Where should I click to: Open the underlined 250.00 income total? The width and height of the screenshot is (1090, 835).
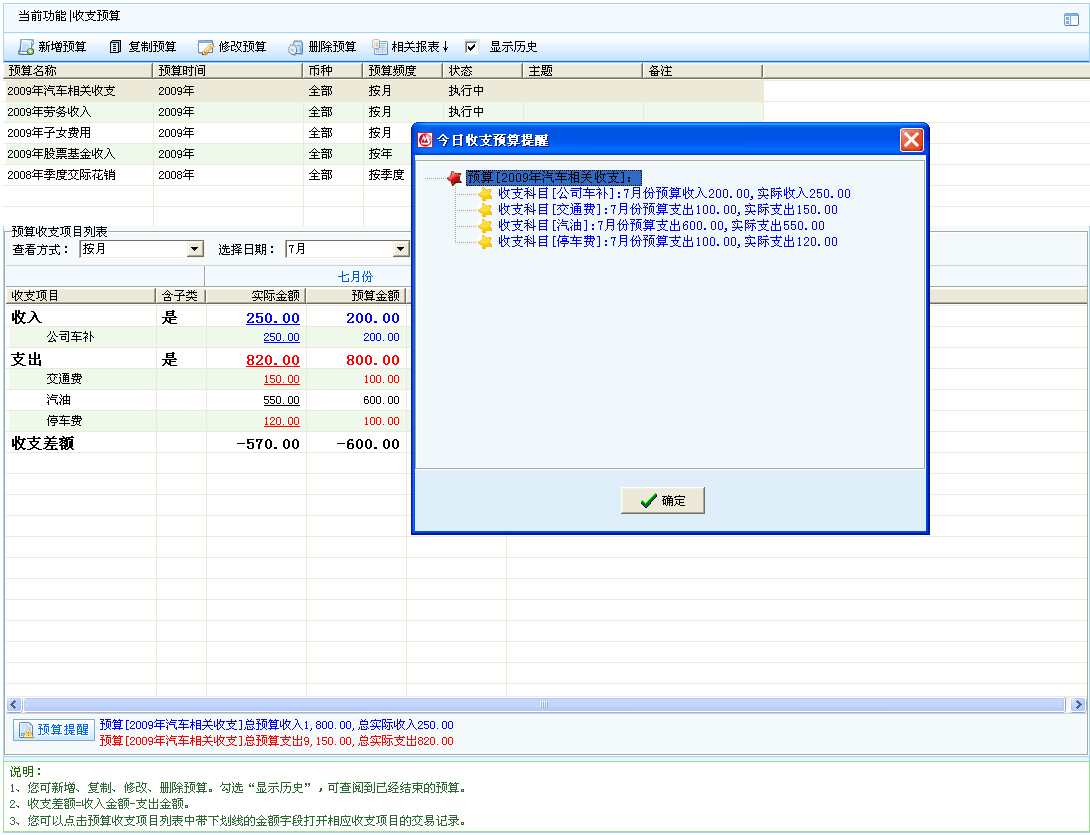click(x=272, y=318)
